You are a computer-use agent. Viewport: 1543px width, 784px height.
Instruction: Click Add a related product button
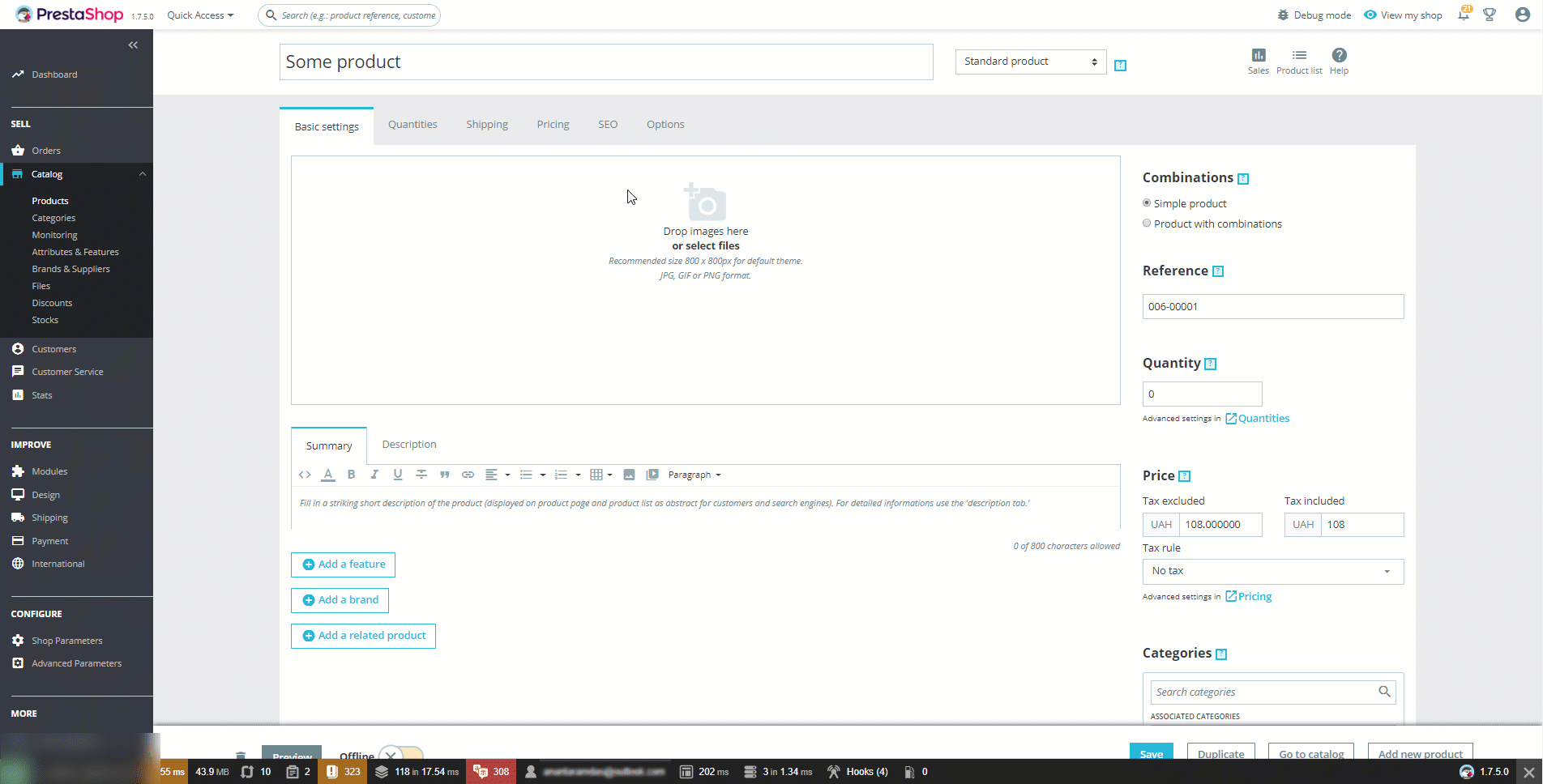(363, 636)
